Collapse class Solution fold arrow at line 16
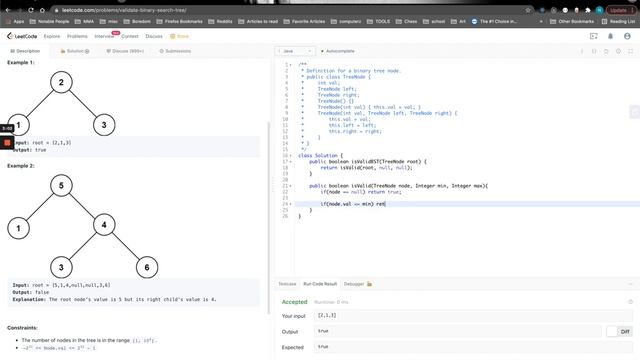 [x=291, y=156]
